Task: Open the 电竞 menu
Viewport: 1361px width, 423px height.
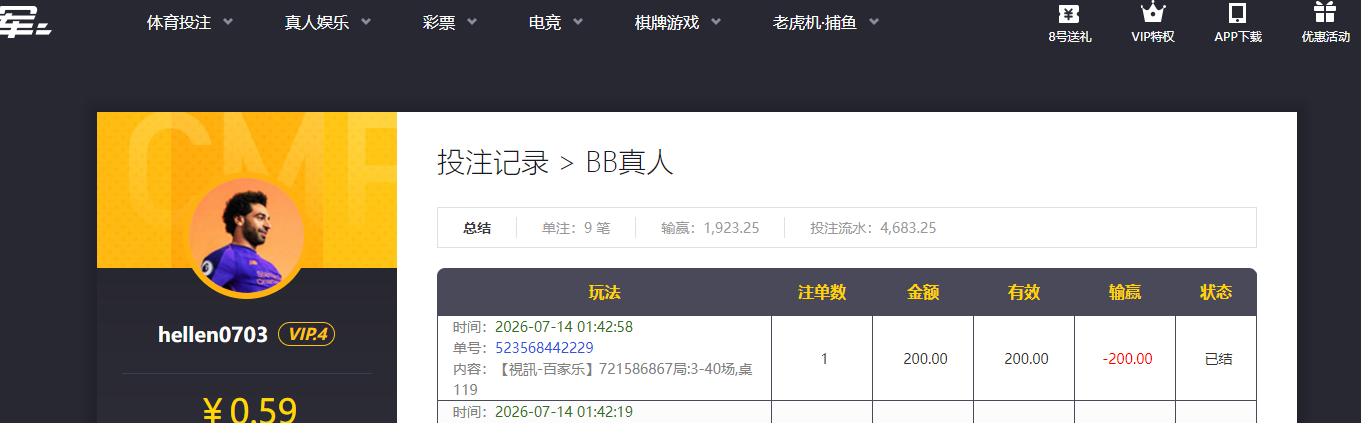Action: 545,22
